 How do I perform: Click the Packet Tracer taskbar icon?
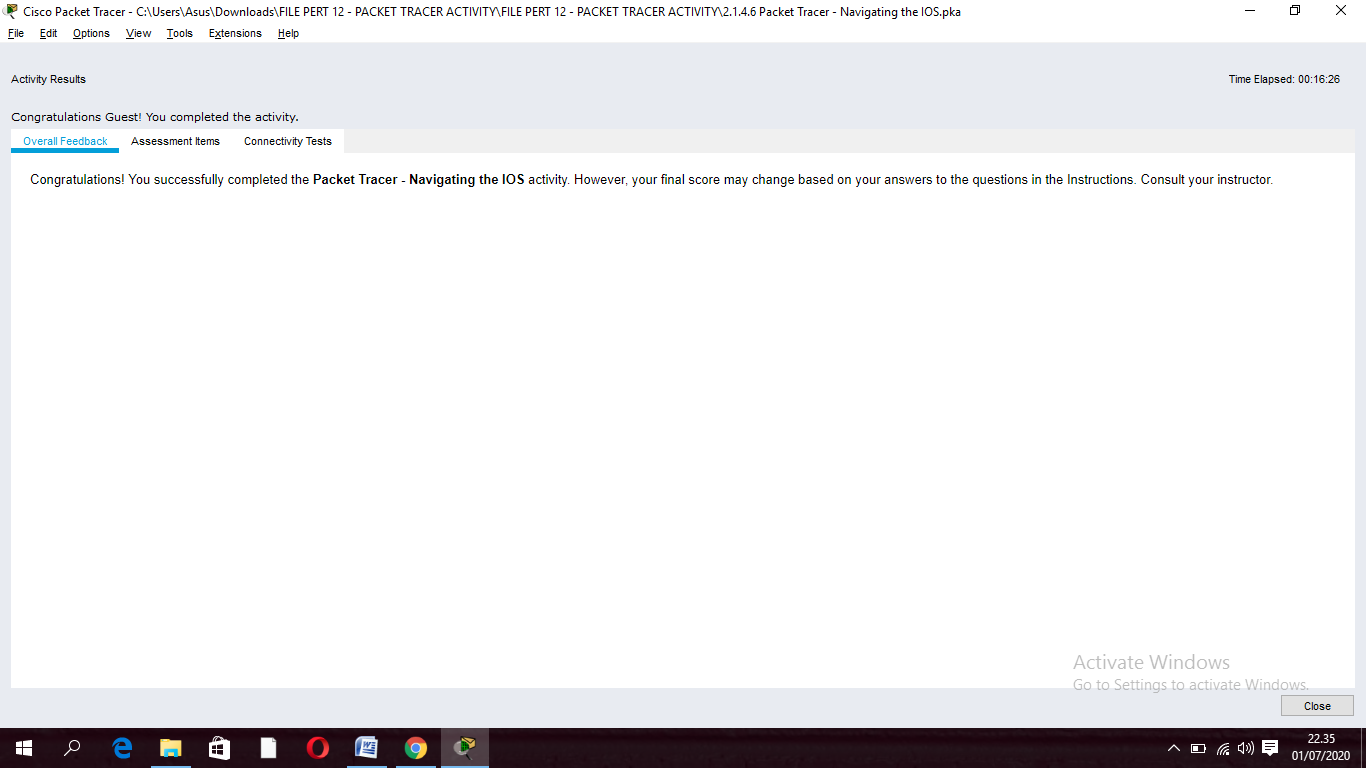pos(465,748)
